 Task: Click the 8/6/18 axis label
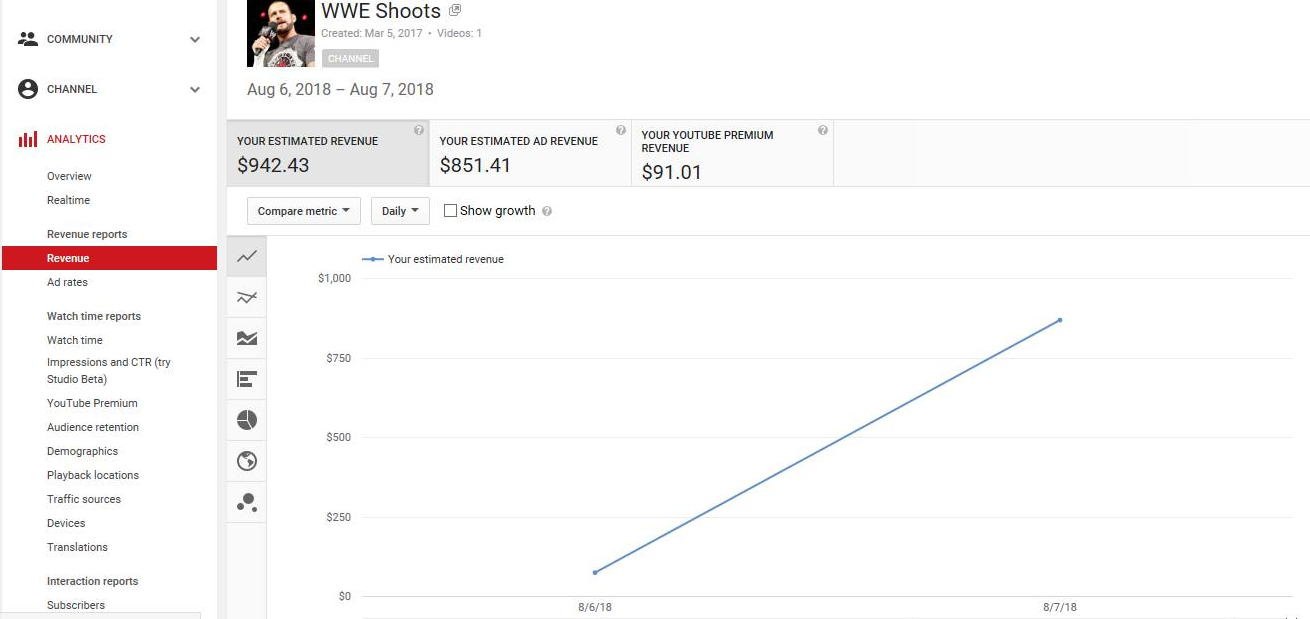pos(595,607)
